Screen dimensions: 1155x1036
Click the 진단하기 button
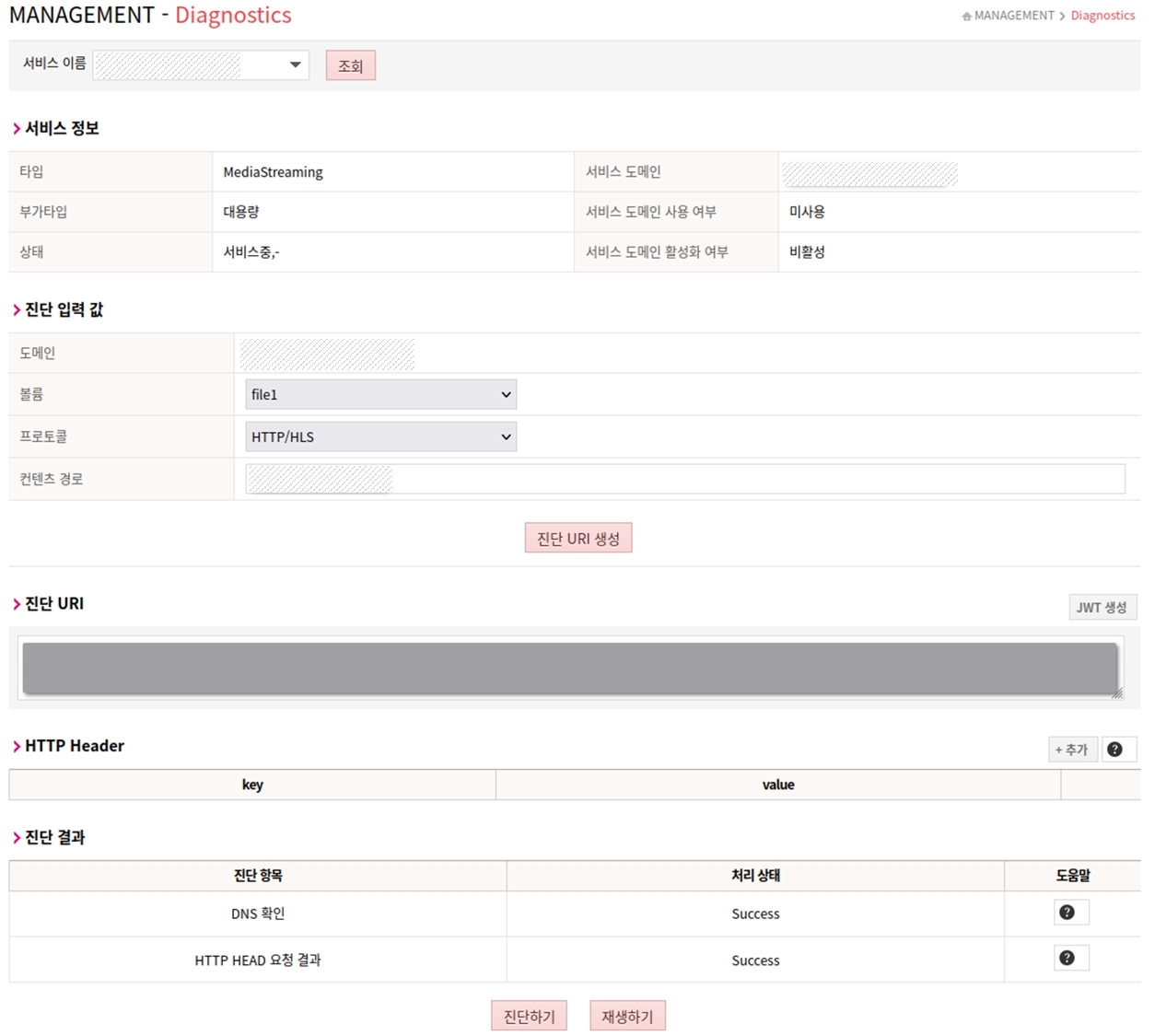529,1016
